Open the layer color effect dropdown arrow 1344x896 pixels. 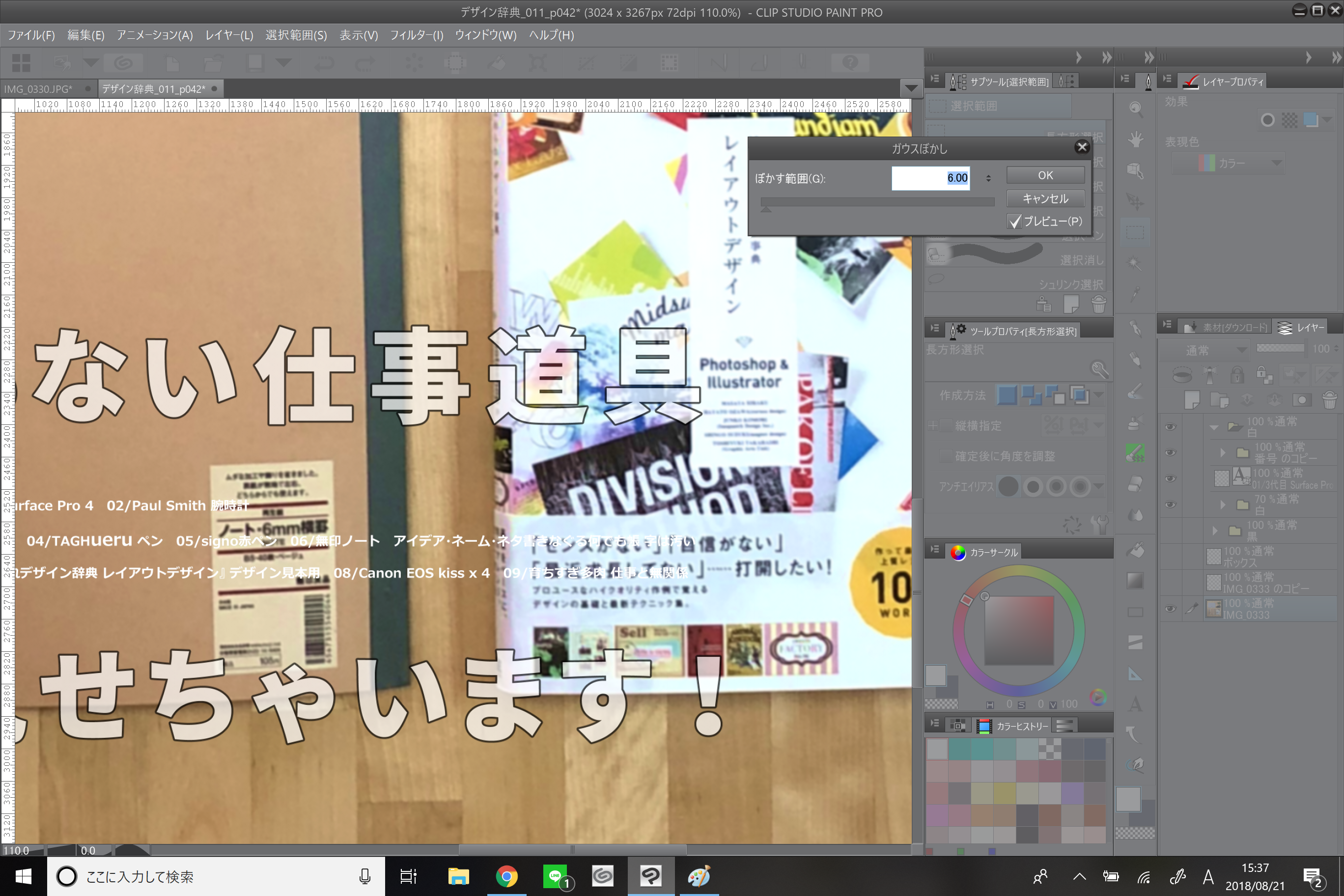tap(1327, 120)
